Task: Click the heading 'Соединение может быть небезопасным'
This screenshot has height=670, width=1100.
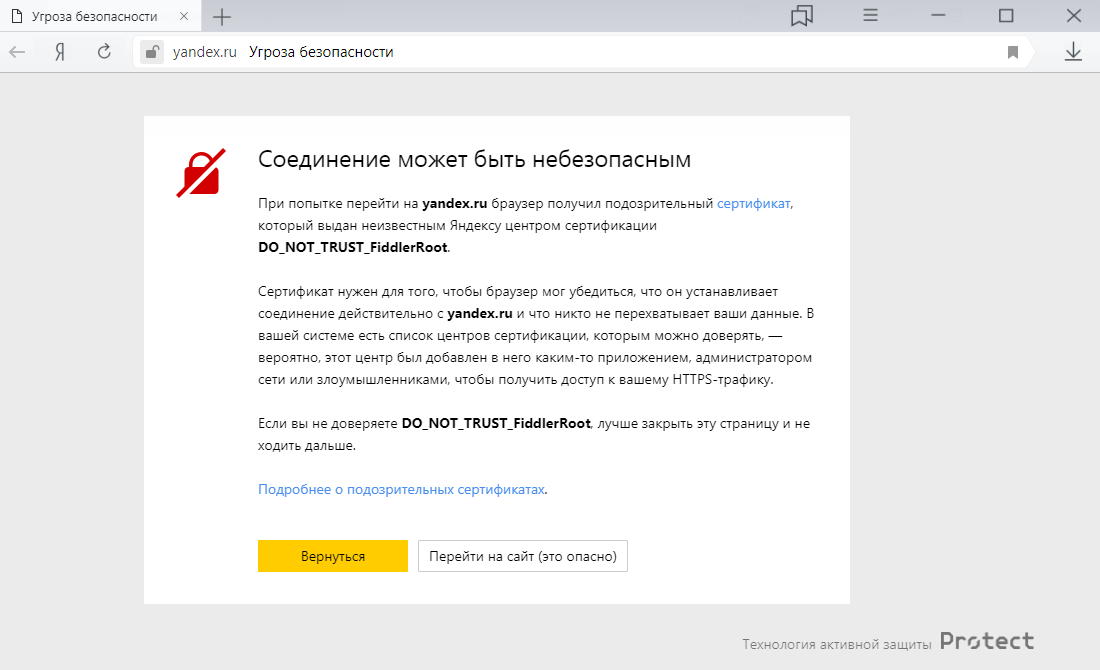Action: click(x=474, y=159)
